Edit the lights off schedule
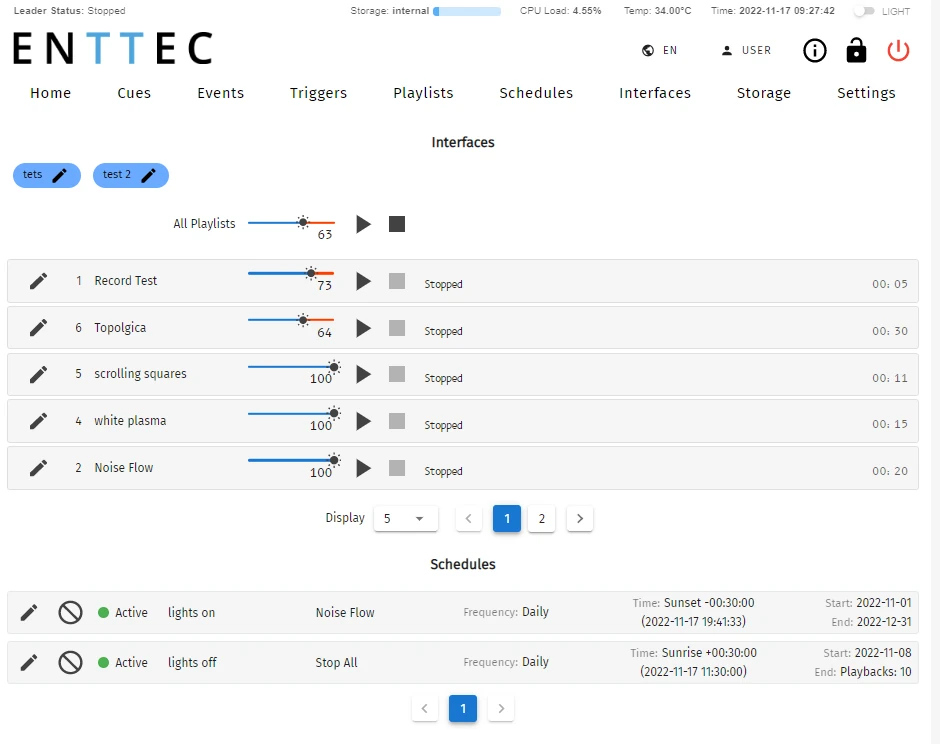 tap(29, 662)
